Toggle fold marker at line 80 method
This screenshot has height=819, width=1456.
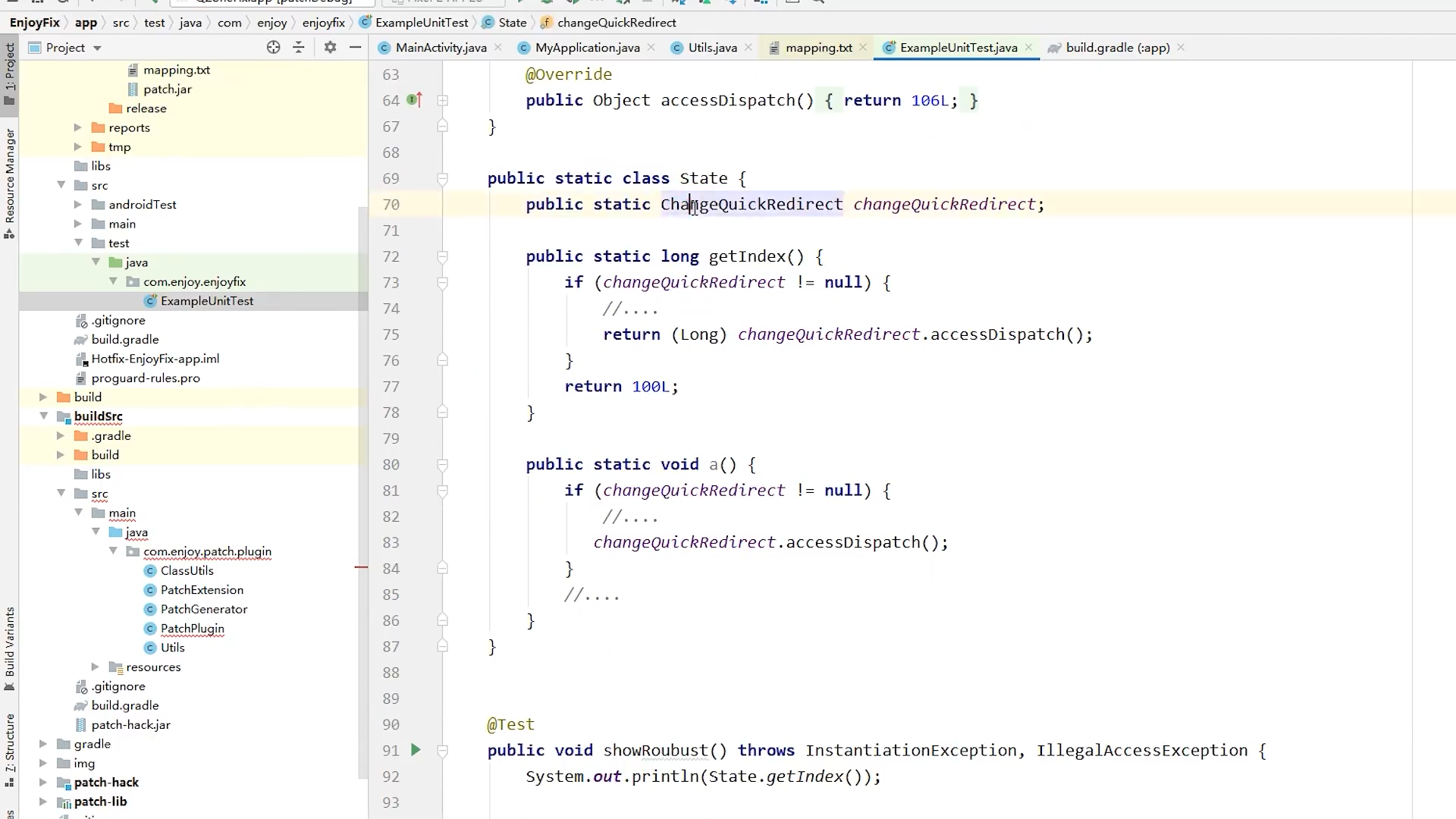click(x=442, y=465)
